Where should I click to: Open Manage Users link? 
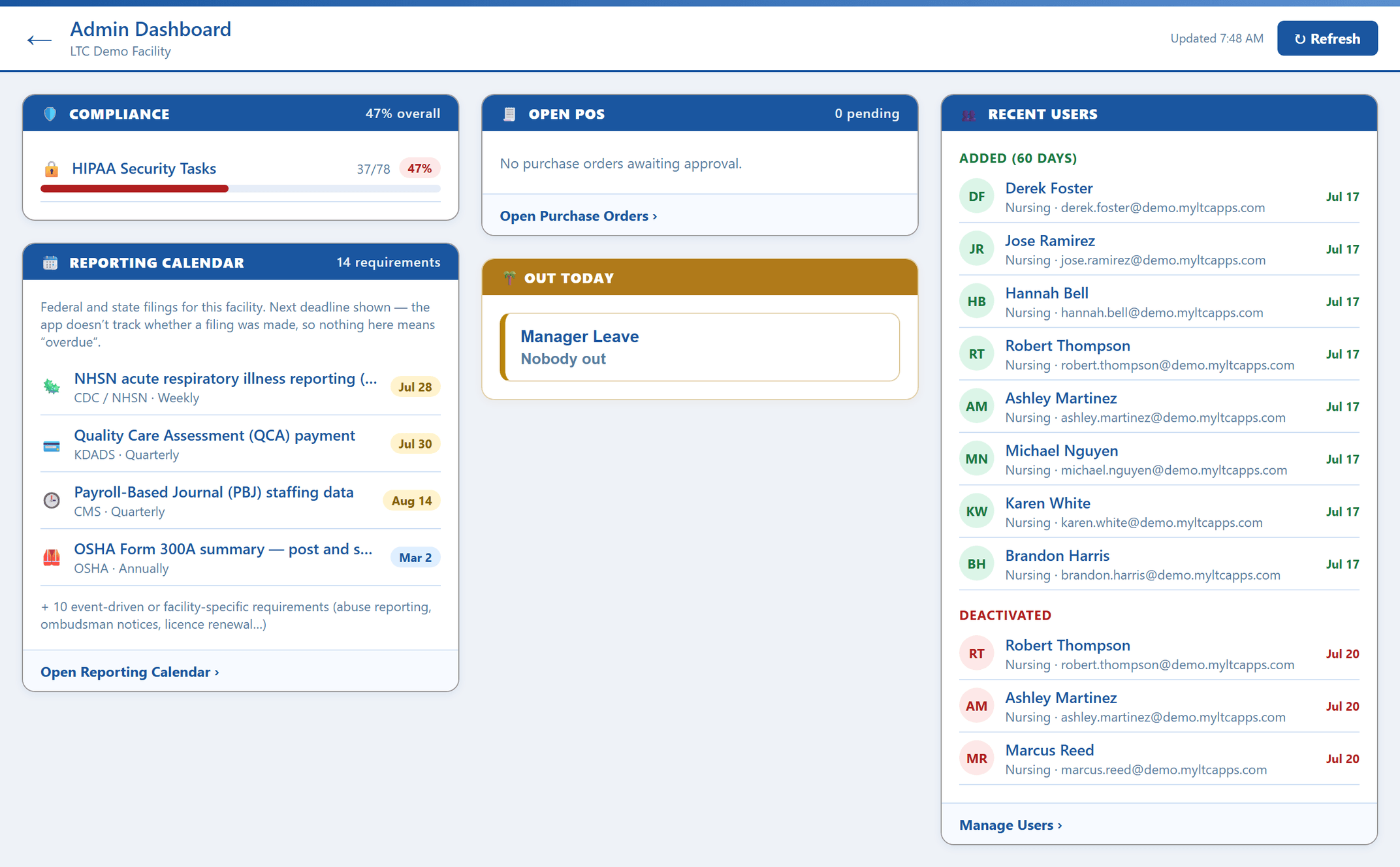coord(1010,825)
